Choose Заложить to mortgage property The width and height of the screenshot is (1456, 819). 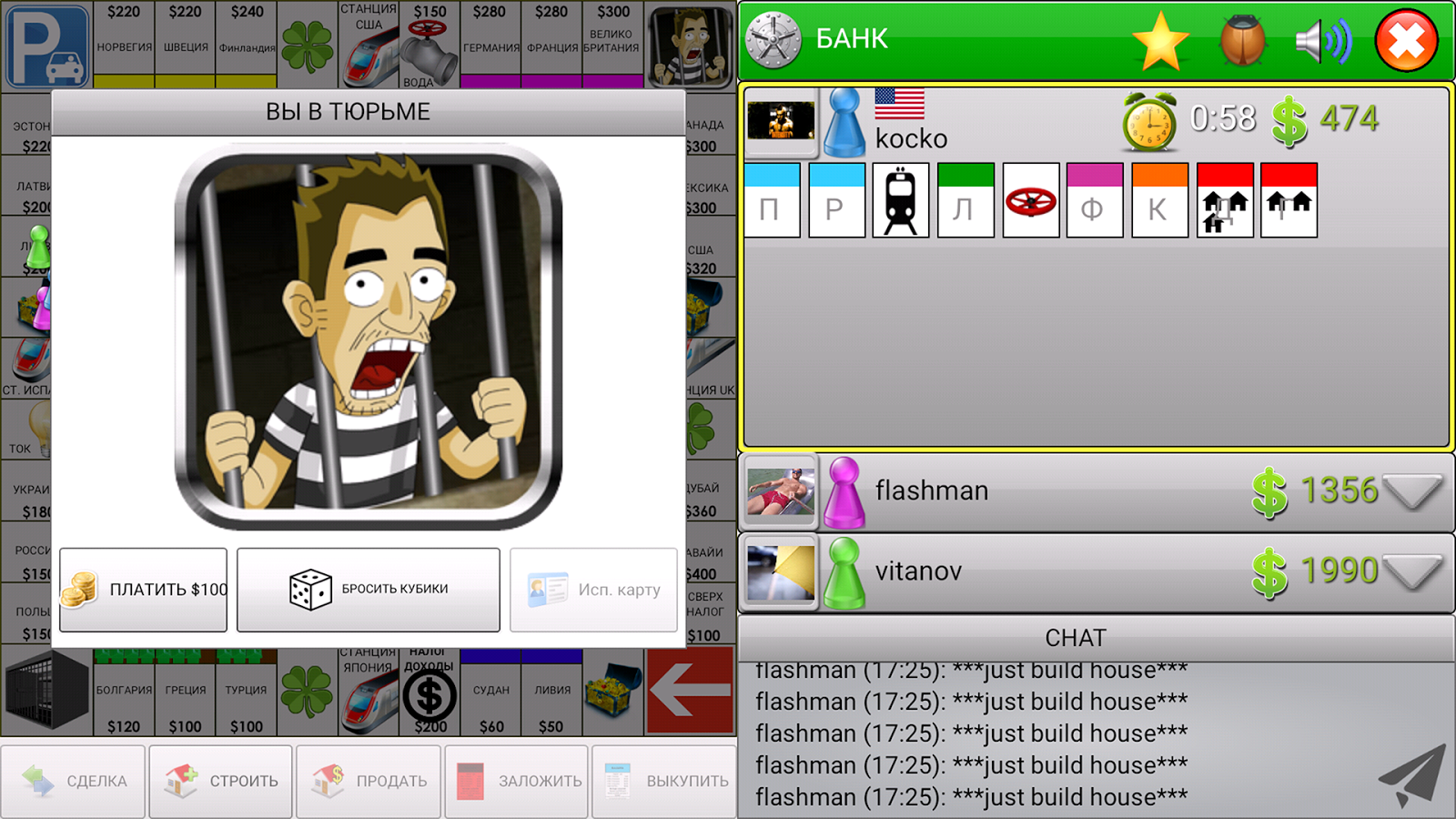coord(517,782)
